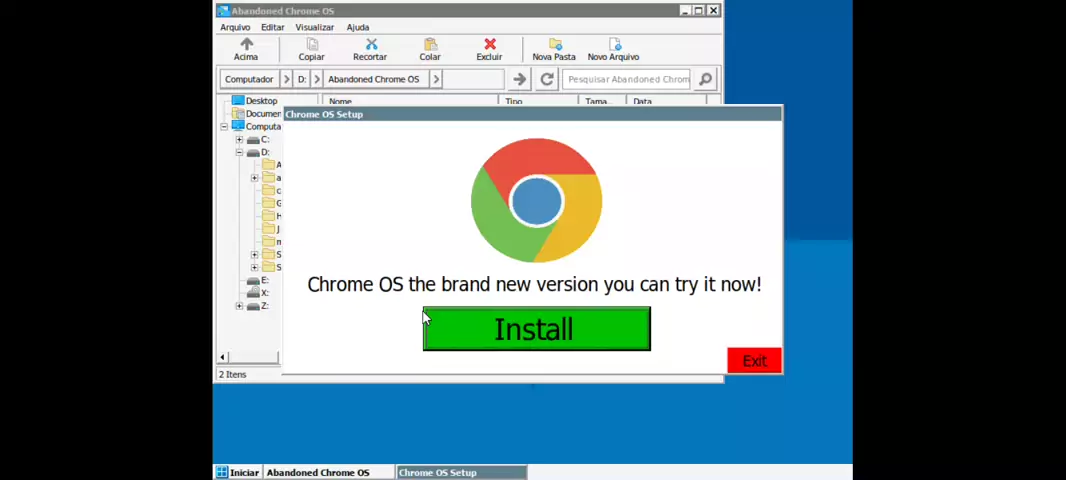Click the Pesquisar Abandoned Chrome search field
Screen dimensions: 1066x480
(627, 79)
